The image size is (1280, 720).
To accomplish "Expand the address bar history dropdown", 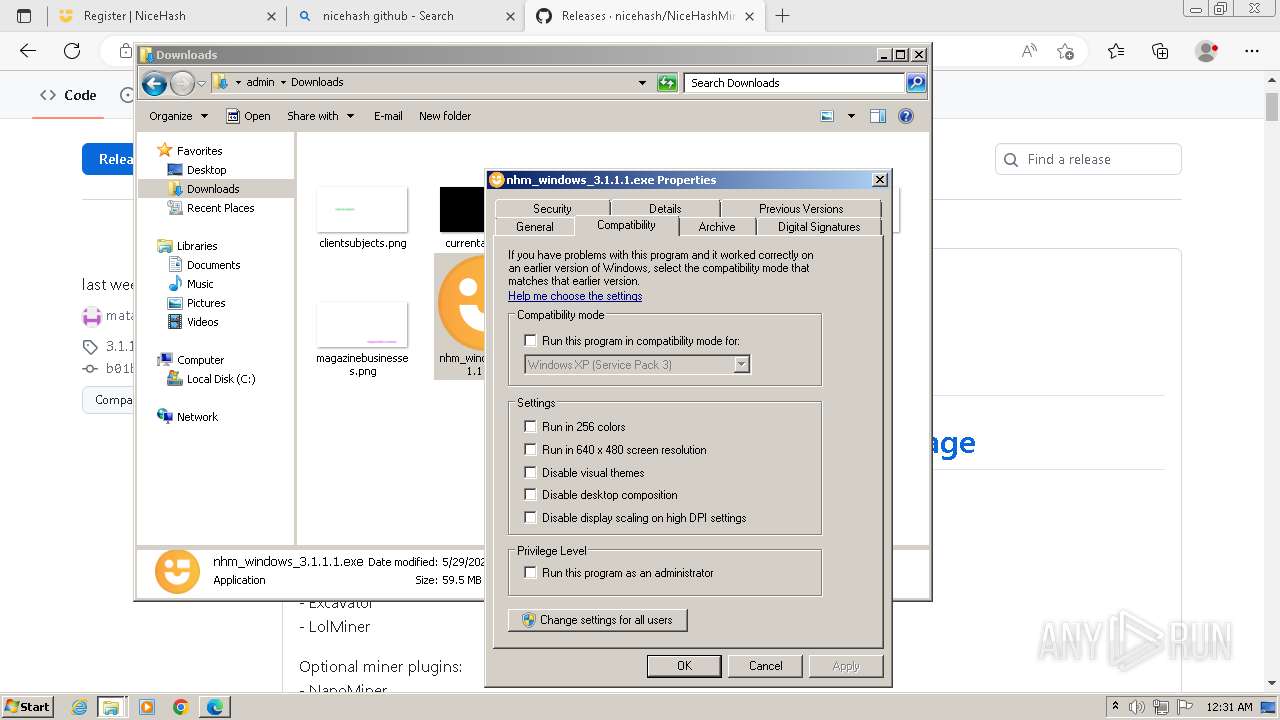I will [x=642, y=83].
